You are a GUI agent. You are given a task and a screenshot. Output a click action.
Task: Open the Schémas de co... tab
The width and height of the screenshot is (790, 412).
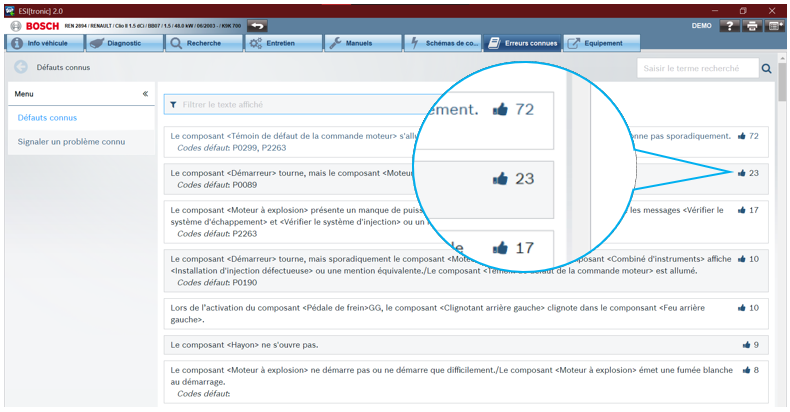click(x=441, y=43)
